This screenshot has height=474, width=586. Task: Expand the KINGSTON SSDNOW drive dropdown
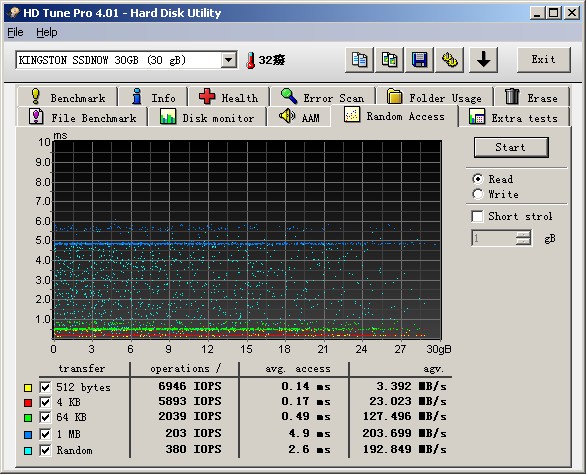tap(228, 60)
